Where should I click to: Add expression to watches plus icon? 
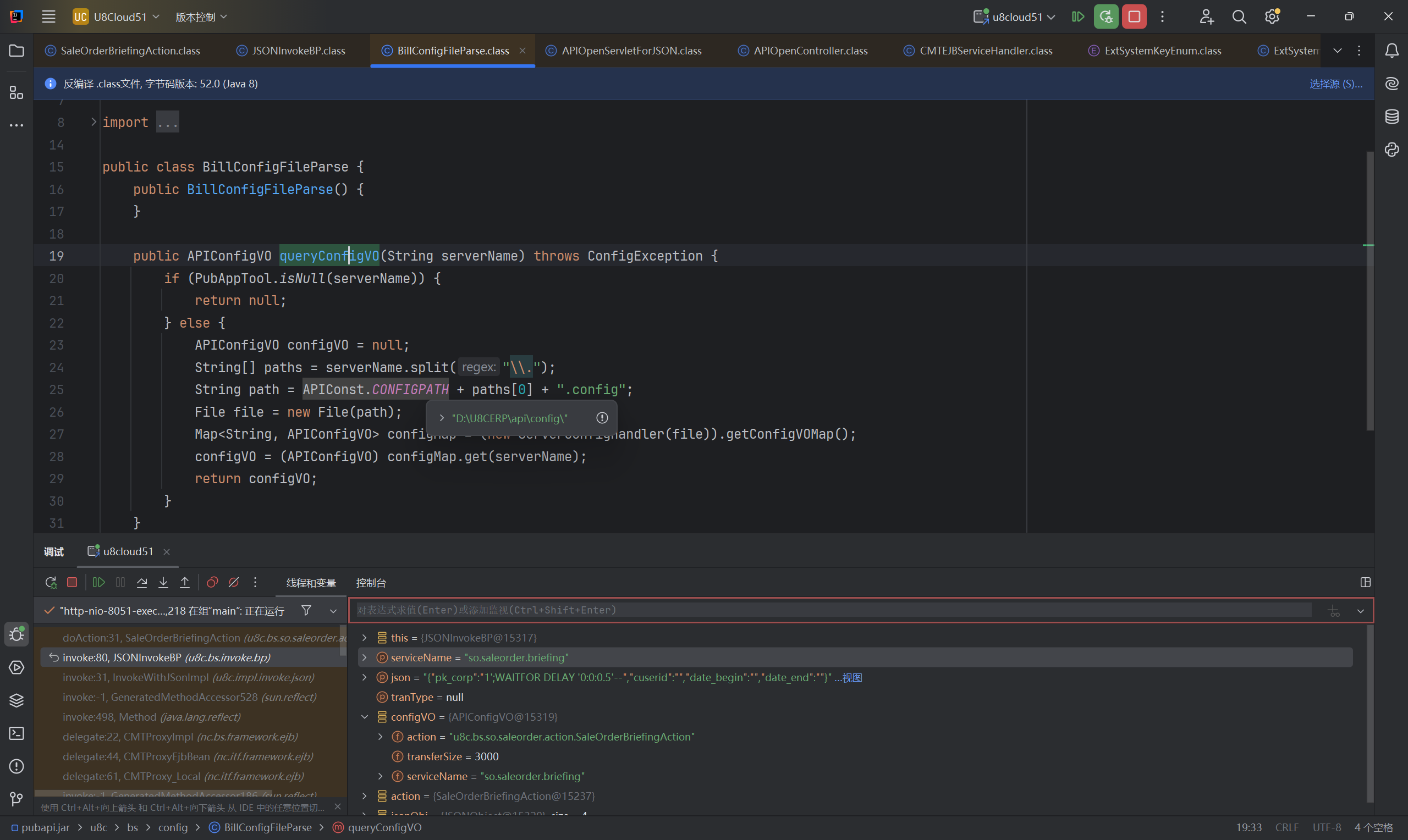1334,611
